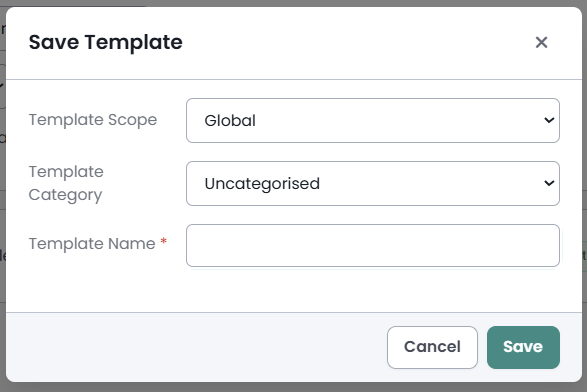Click the Save Template dialog title

coord(106,42)
